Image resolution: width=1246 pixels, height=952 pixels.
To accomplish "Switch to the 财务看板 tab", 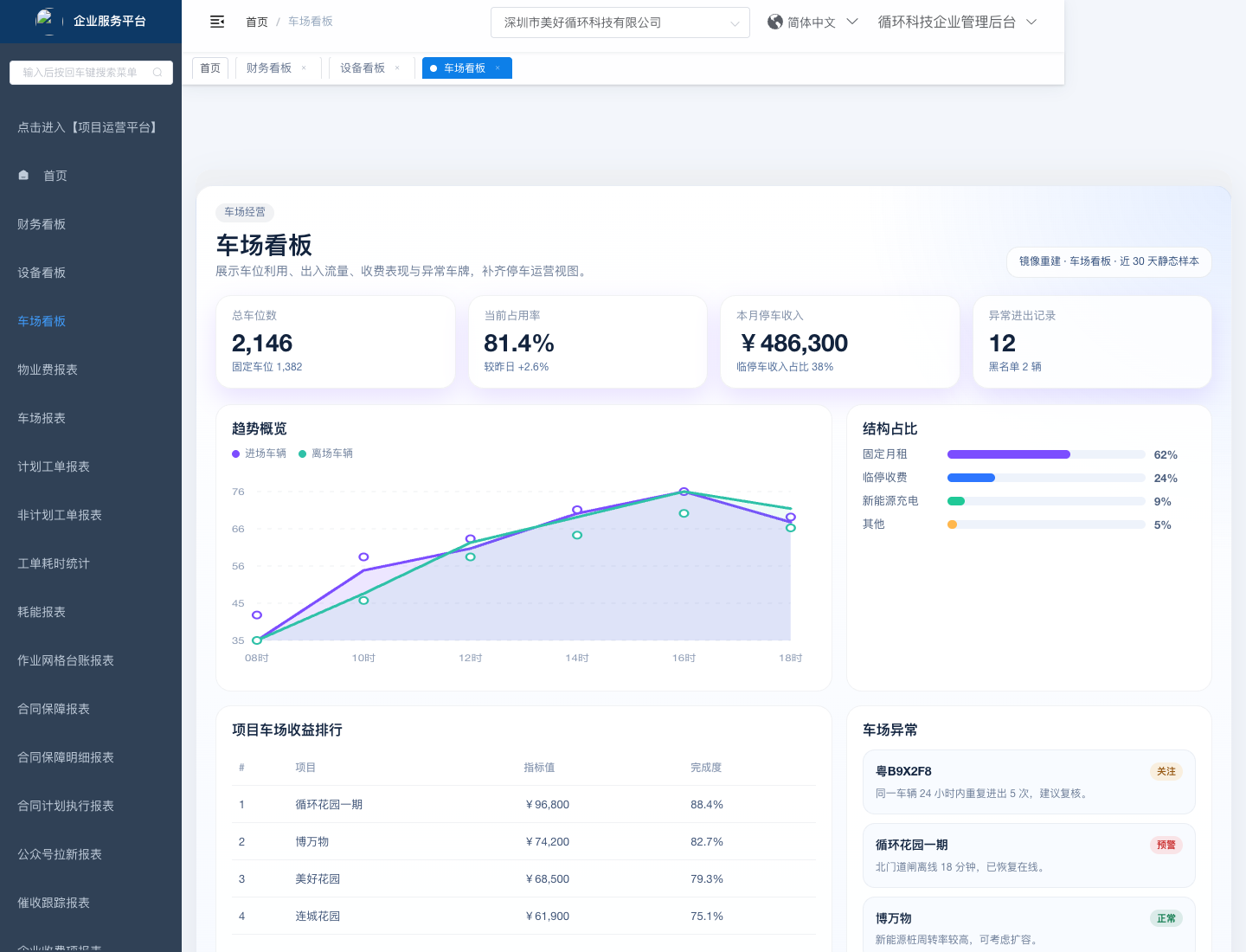I will pos(269,68).
